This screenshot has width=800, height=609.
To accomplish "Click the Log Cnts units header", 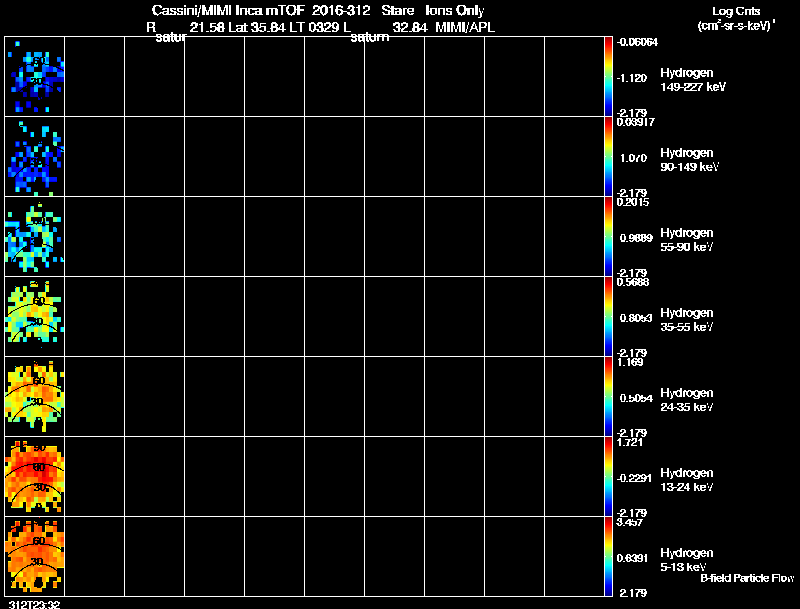I will click(736, 18).
